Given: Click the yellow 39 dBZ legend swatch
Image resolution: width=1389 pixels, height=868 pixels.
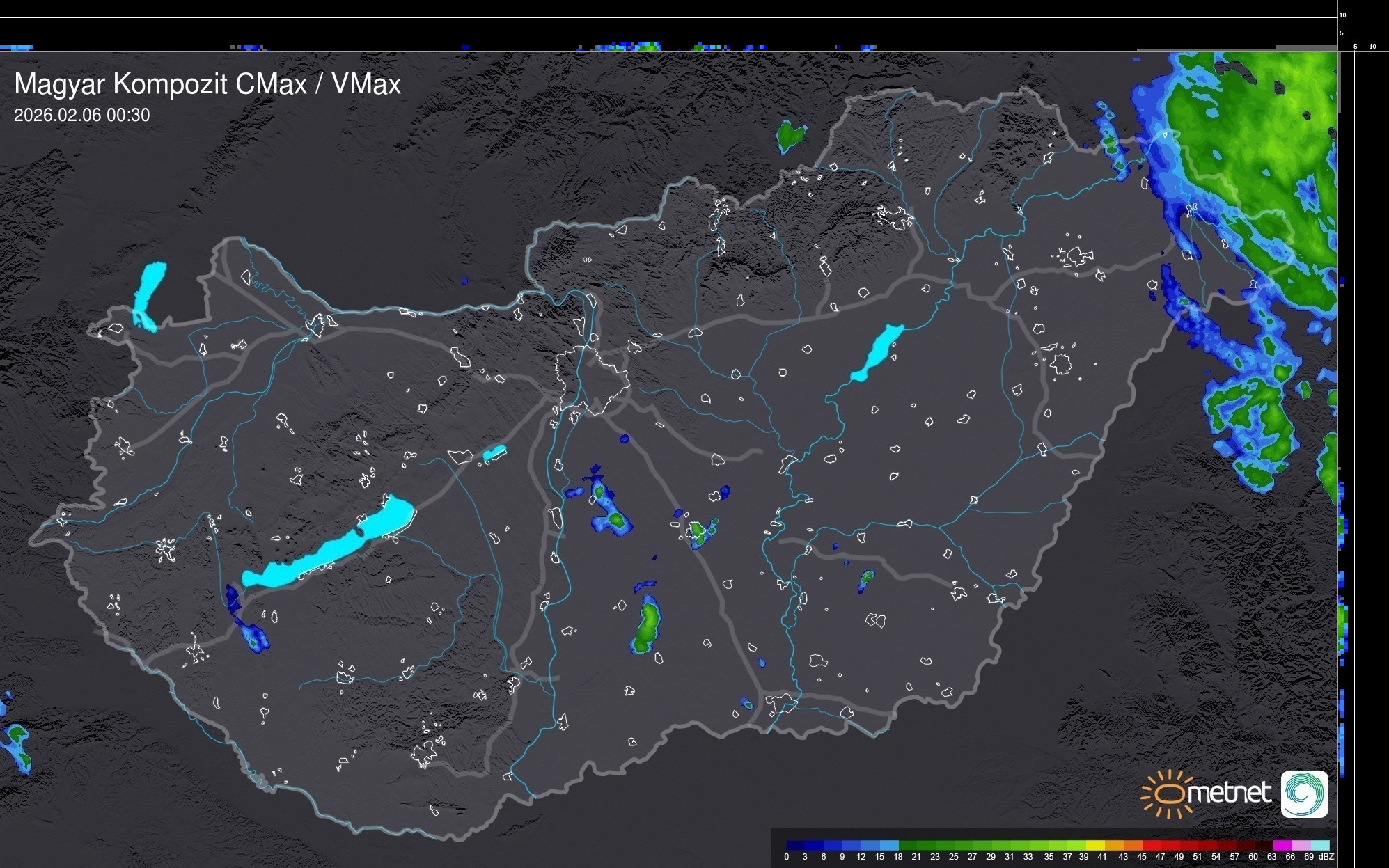Looking at the screenshot, I should click(1094, 845).
